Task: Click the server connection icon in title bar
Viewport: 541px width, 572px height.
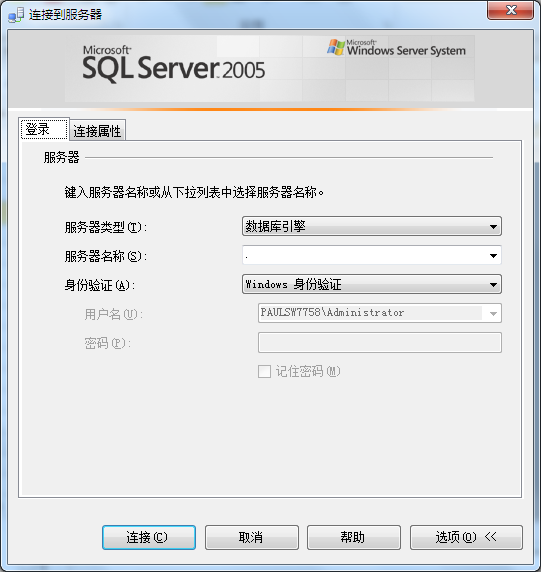Action: click(16, 15)
